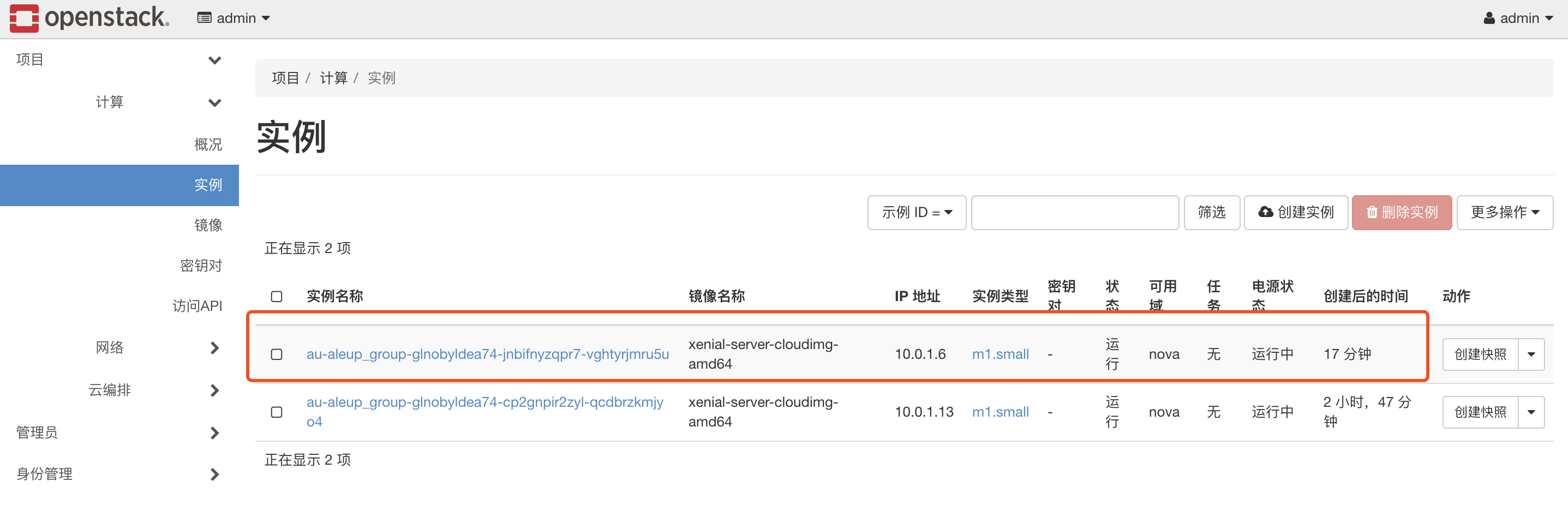Expand the 网络 sidebar section
Viewport: 1568px width, 517px height.
point(214,348)
